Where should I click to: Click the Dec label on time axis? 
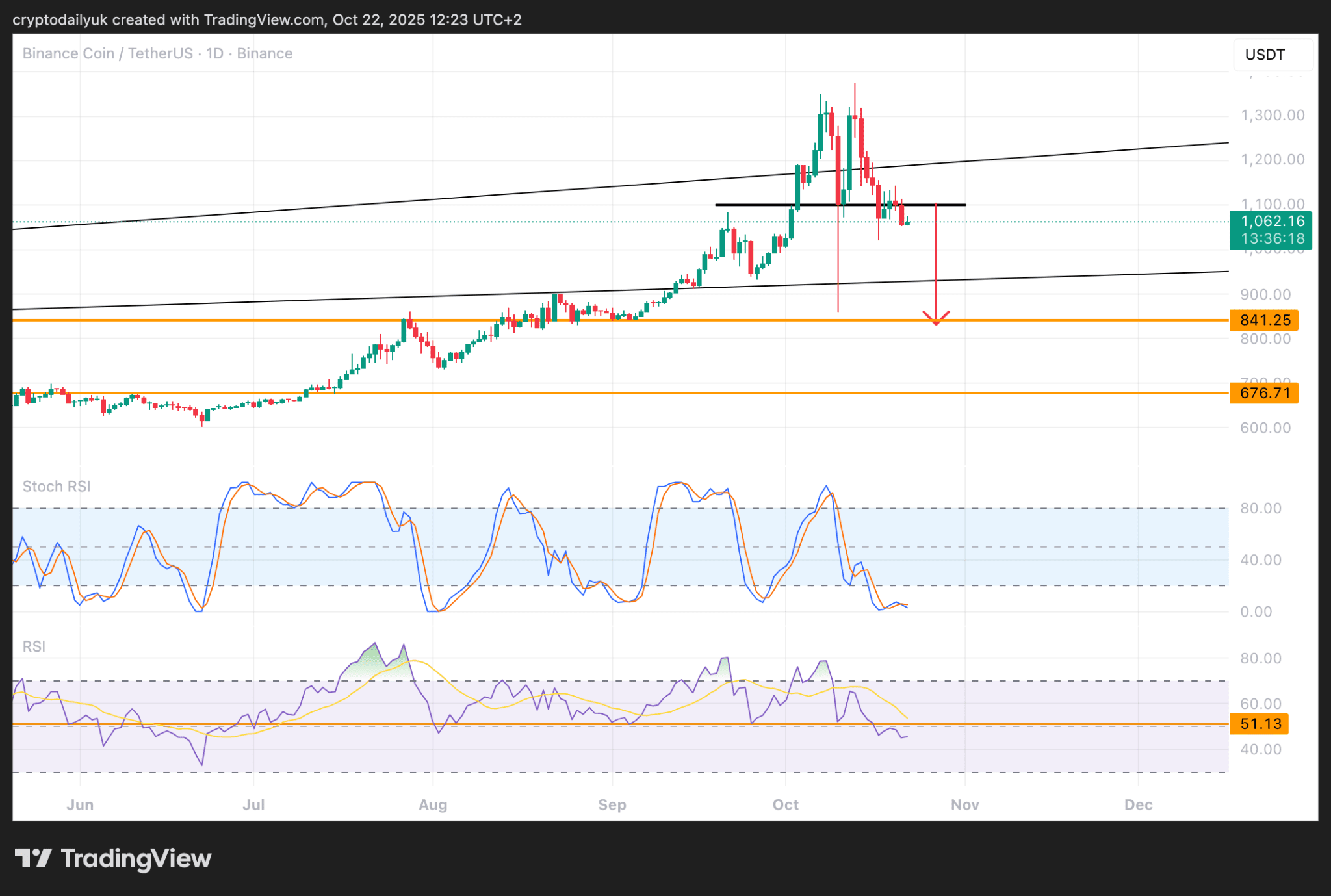[1138, 805]
